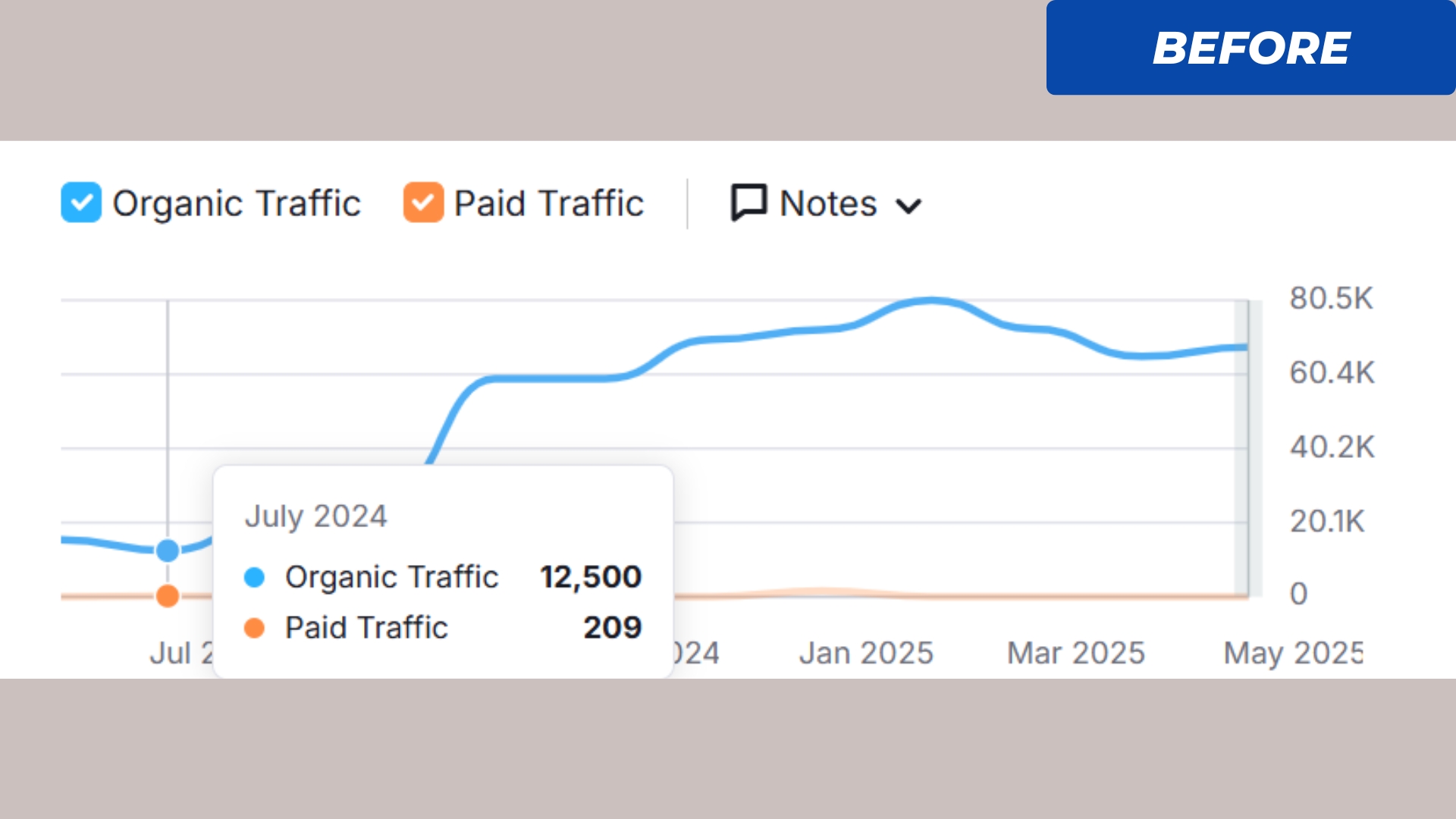Uncheck the Organic Traffic checkbox

pyautogui.click(x=81, y=202)
